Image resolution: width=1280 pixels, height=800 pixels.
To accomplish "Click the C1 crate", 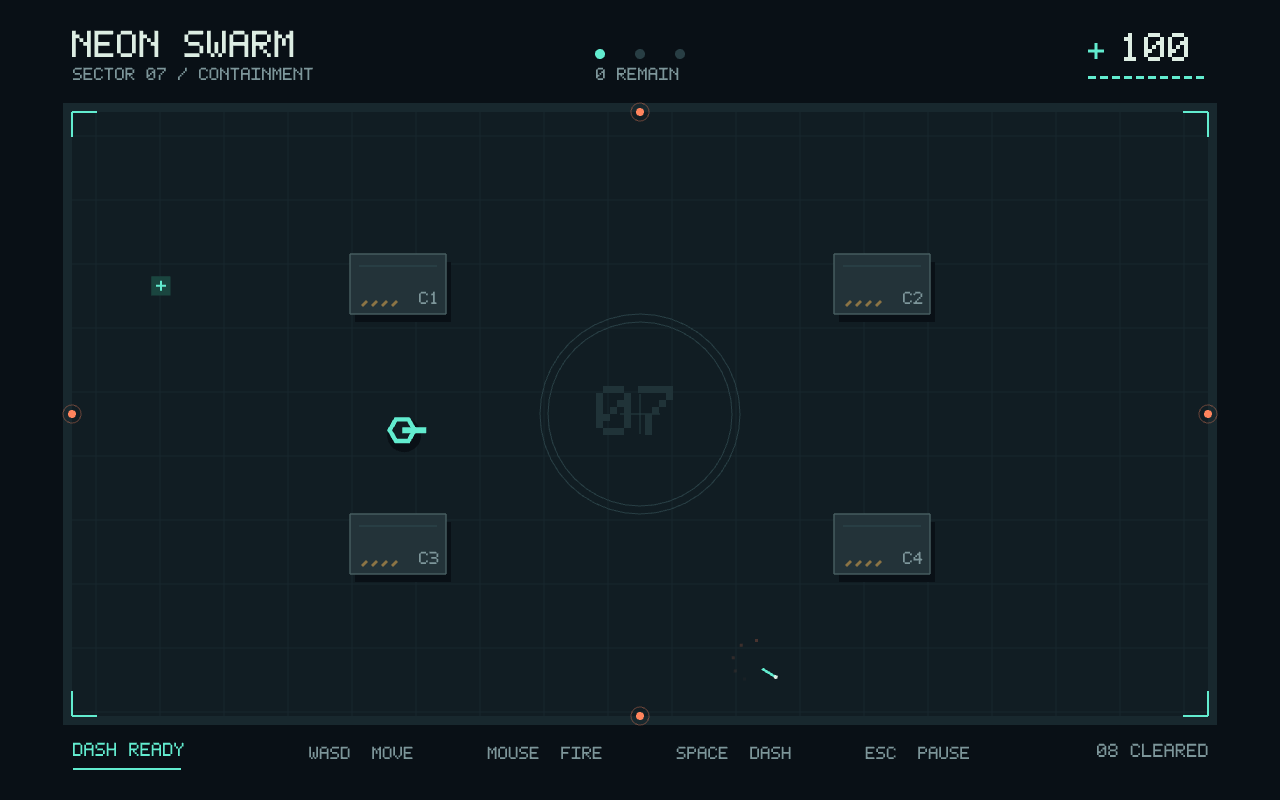I will pos(398,284).
